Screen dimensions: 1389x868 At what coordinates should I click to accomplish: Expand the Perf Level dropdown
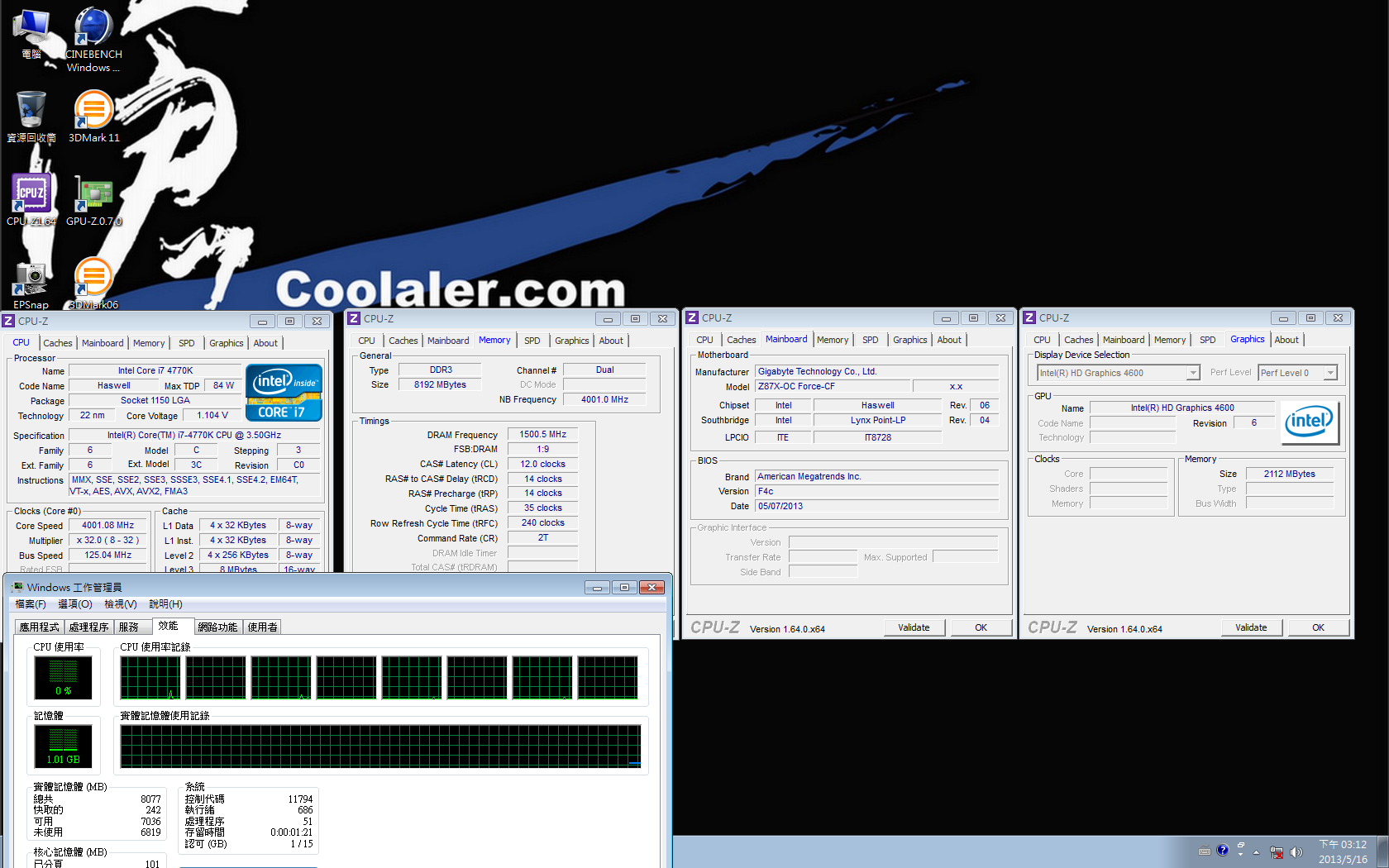click(x=1330, y=373)
